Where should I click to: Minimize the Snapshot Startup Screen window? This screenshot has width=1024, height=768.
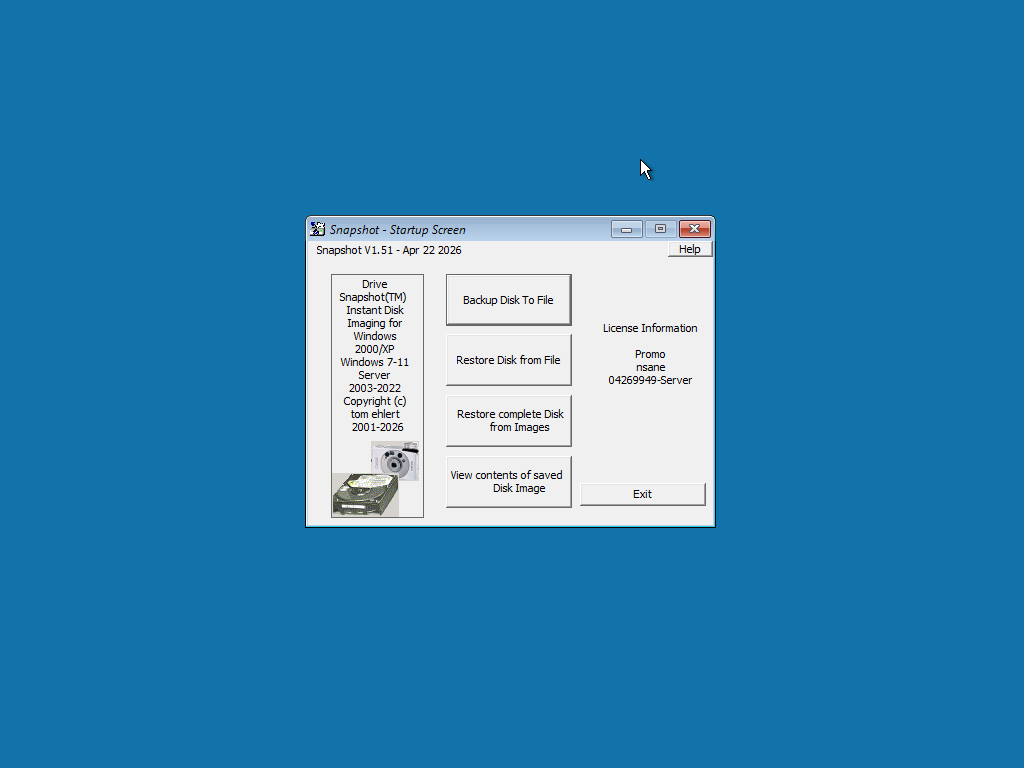[x=626, y=229]
